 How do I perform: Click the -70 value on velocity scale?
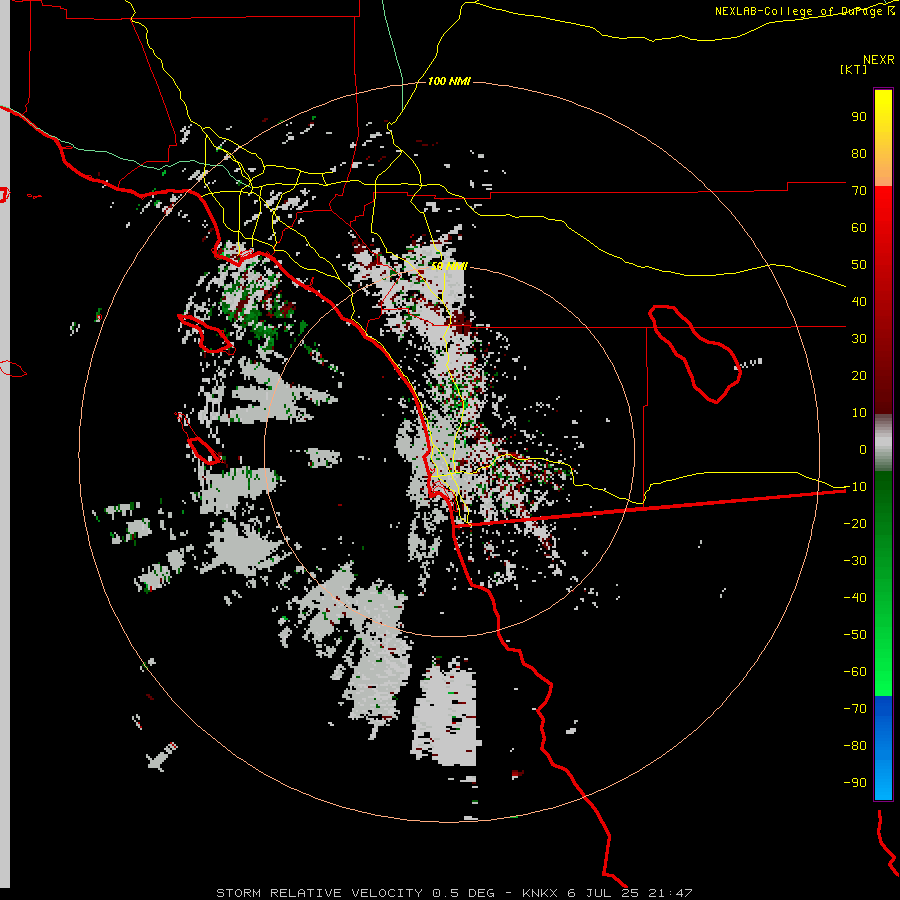click(x=855, y=709)
